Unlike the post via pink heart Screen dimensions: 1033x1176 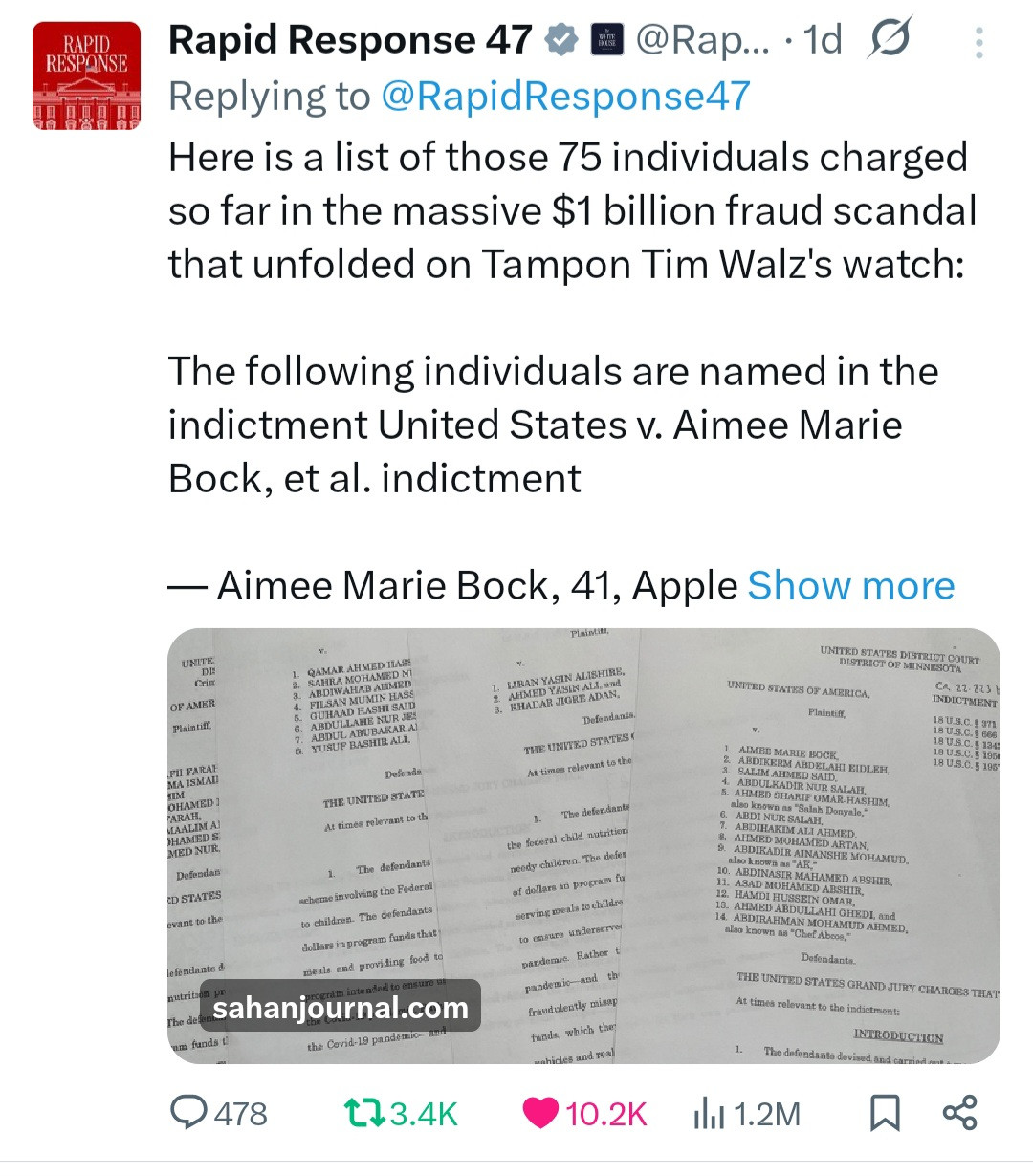click(x=540, y=1114)
